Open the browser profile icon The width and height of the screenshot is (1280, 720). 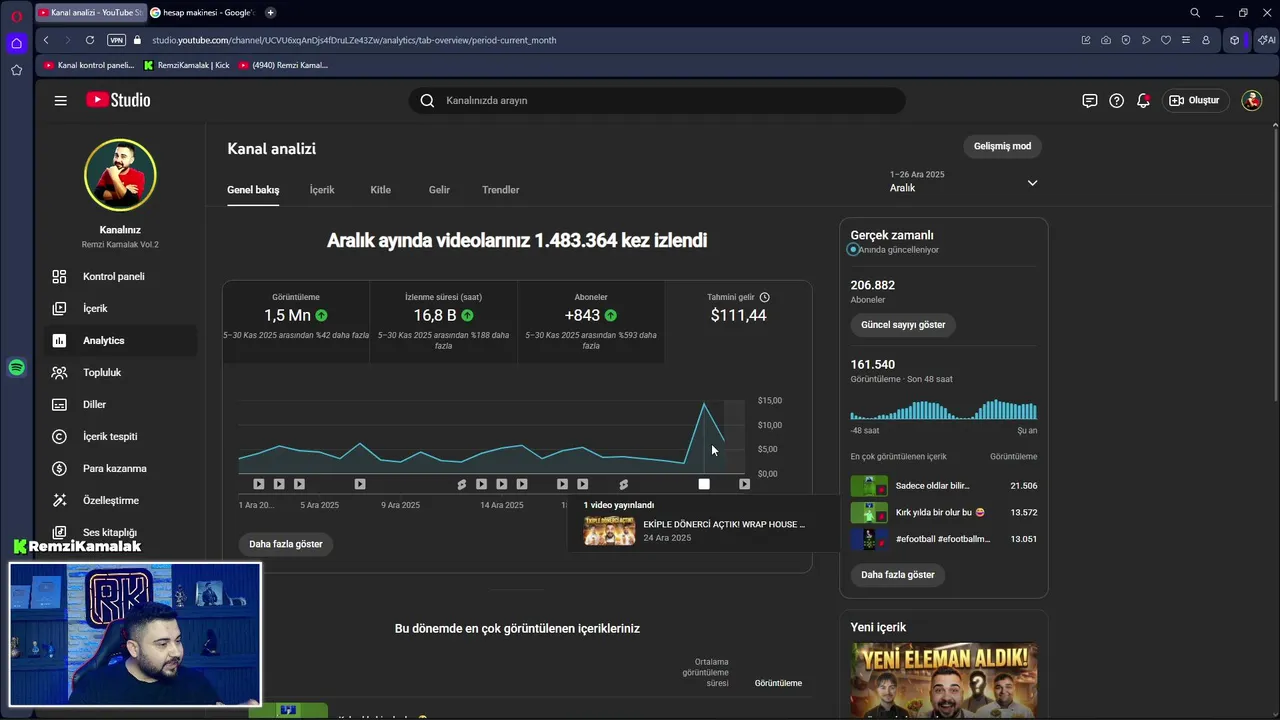point(1206,40)
